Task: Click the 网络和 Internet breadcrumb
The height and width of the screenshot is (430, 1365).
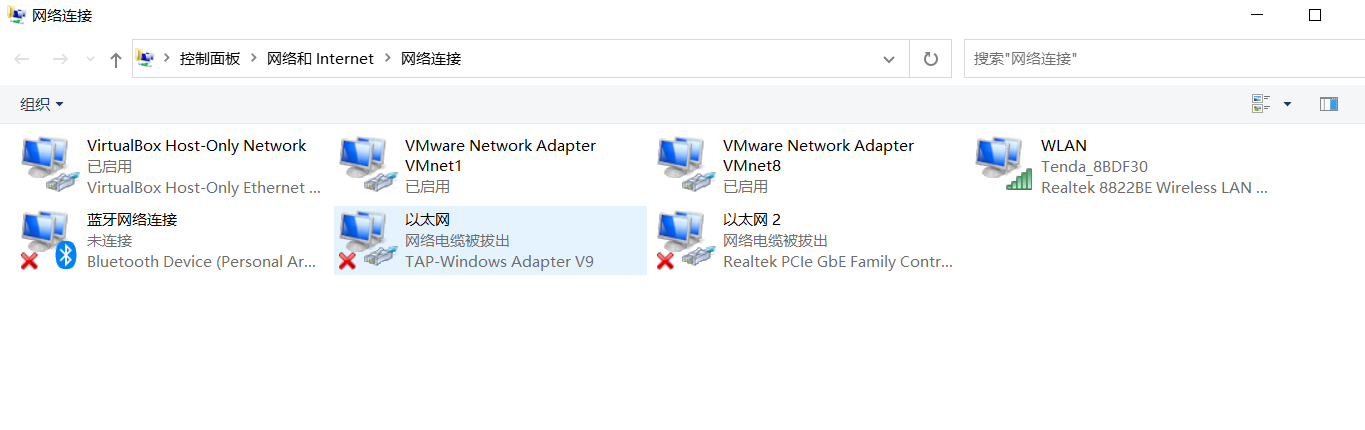Action: [x=320, y=59]
